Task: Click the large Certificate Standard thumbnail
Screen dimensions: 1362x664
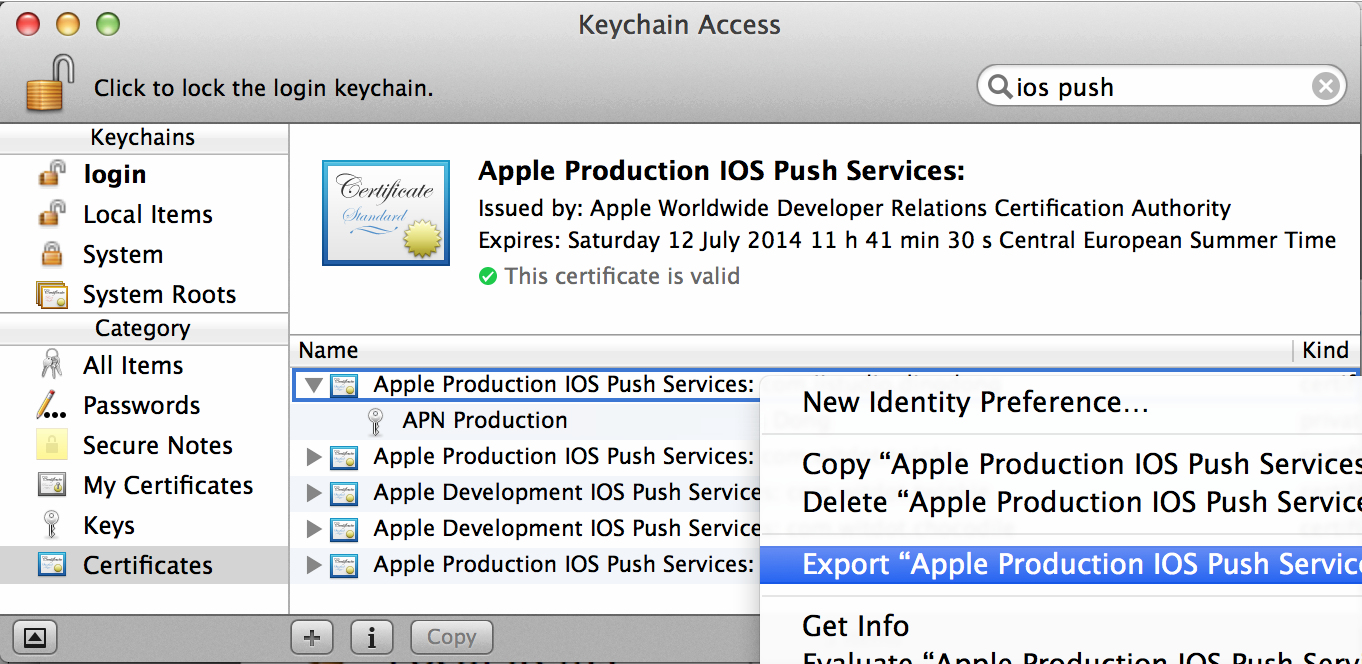Action: [x=386, y=213]
